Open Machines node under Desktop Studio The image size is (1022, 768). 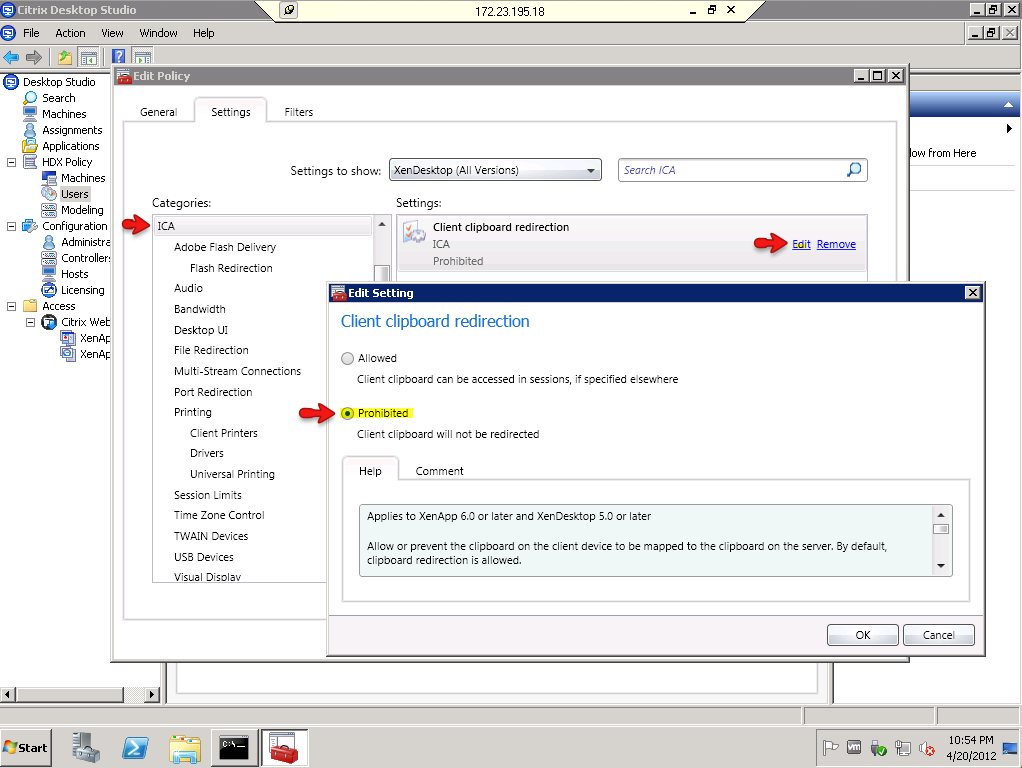[x=64, y=114]
